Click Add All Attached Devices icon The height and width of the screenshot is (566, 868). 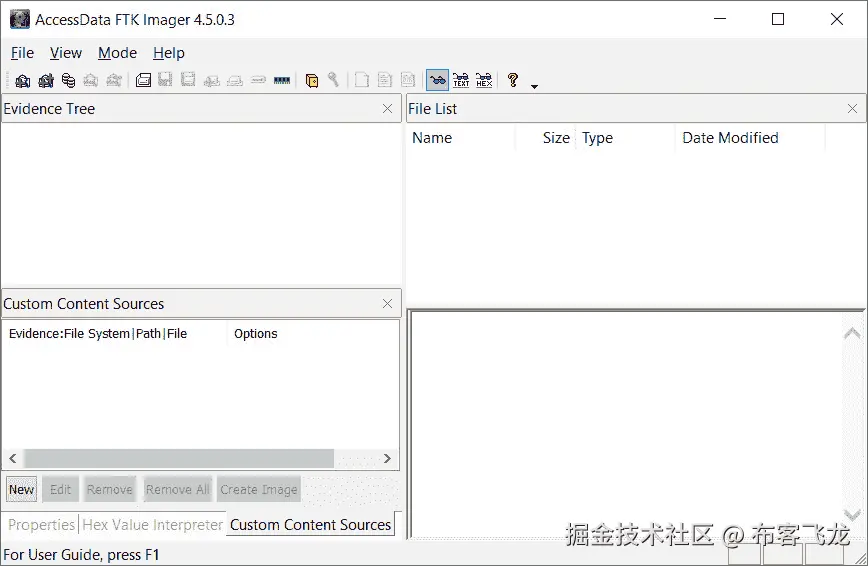46,80
